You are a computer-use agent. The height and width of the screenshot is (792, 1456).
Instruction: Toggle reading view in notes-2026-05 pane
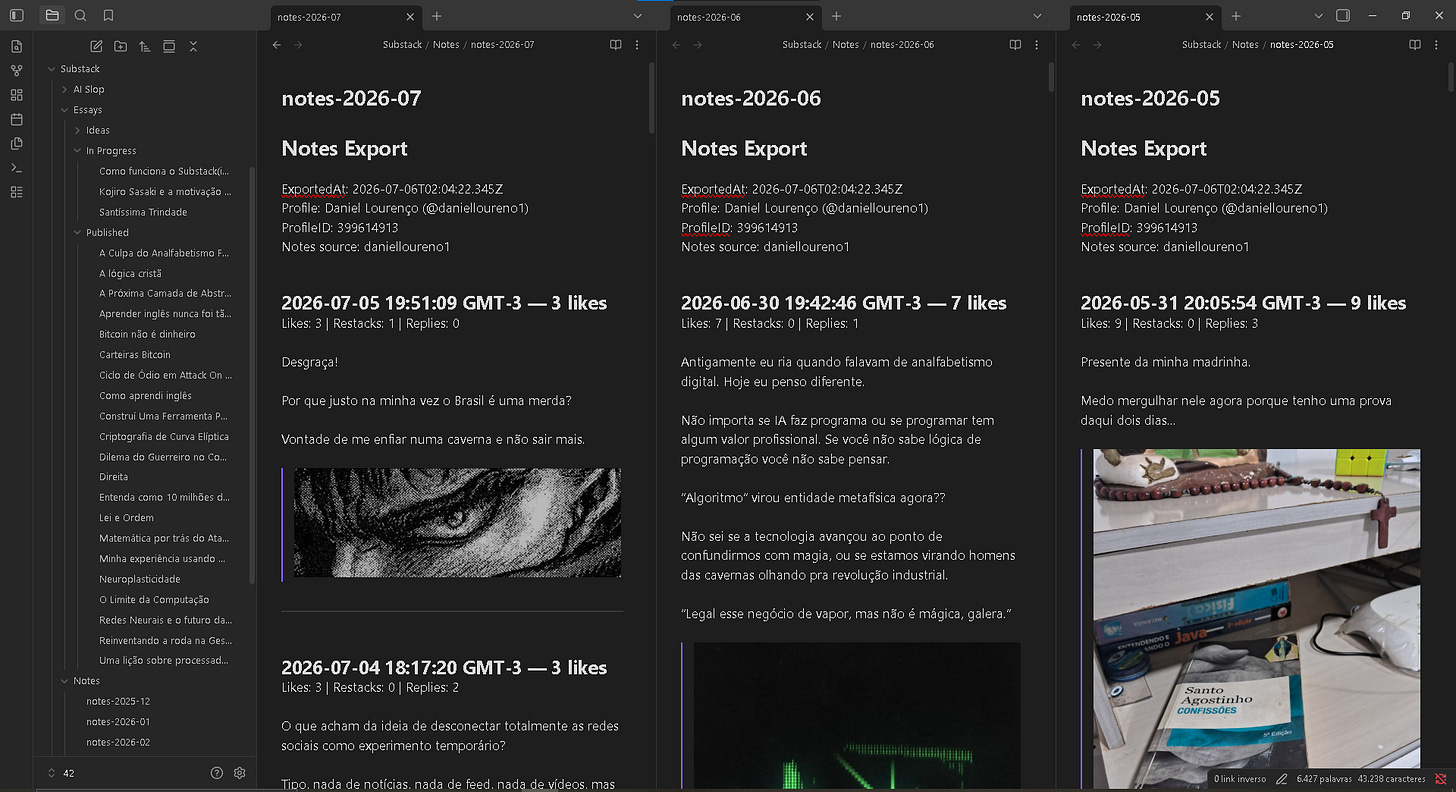point(1415,45)
